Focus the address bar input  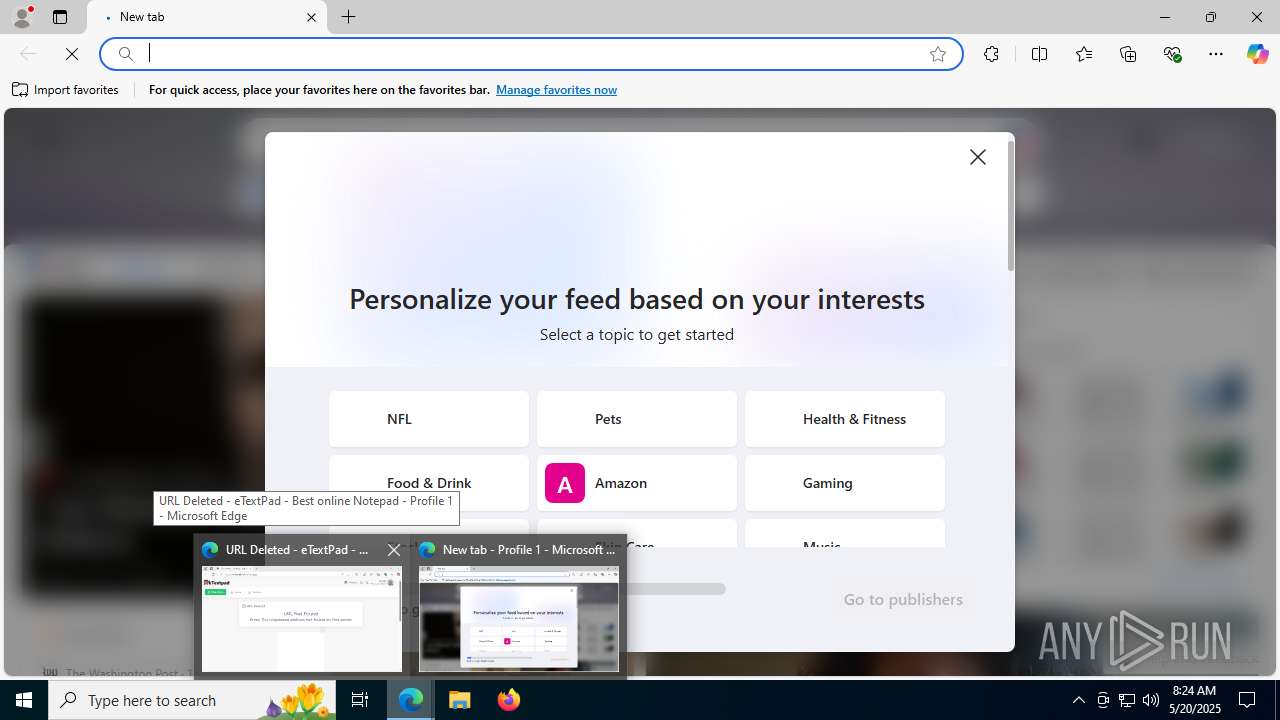click(530, 54)
